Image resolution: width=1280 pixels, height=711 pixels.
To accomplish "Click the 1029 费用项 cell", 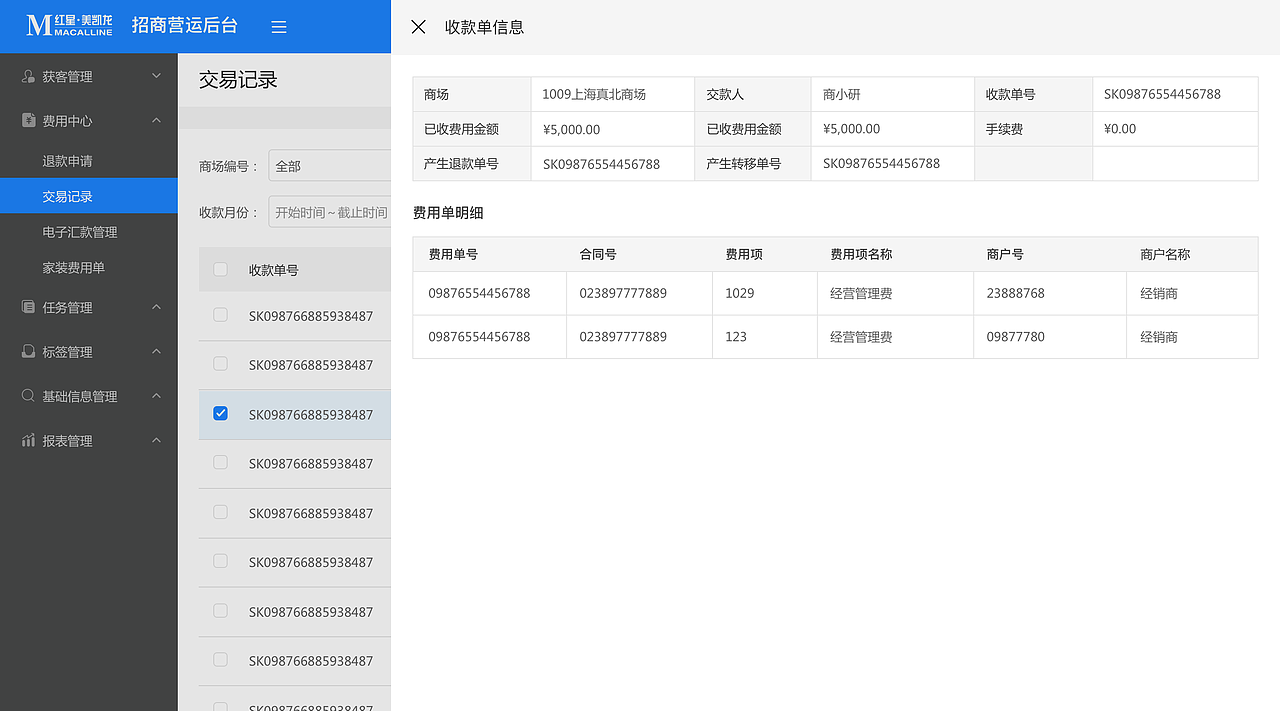I will click(x=765, y=293).
